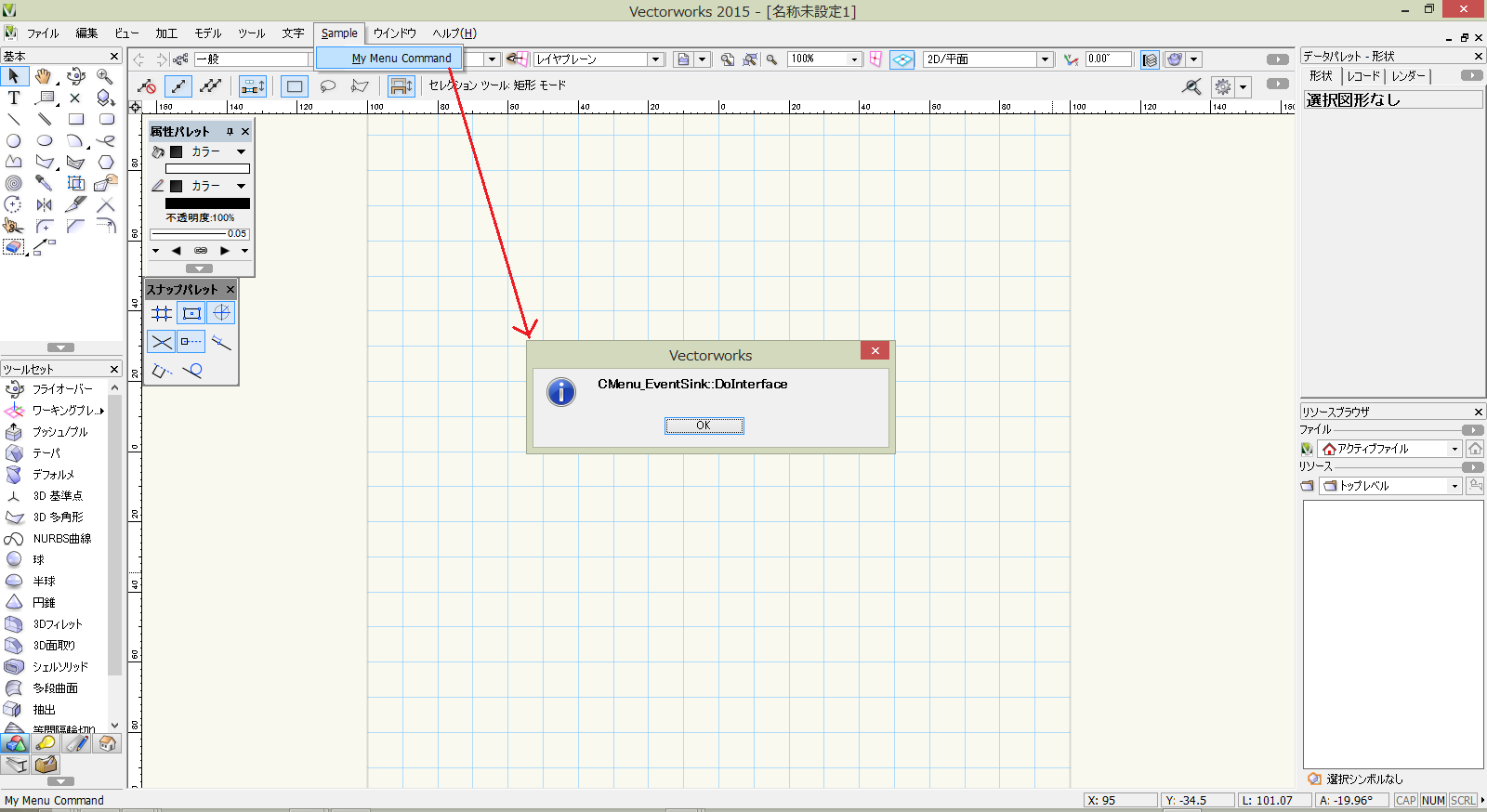The height and width of the screenshot is (812, 1487).
Task: Click the Home icon in Resource Browser
Action: pyautogui.click(x=1475, y=449)
